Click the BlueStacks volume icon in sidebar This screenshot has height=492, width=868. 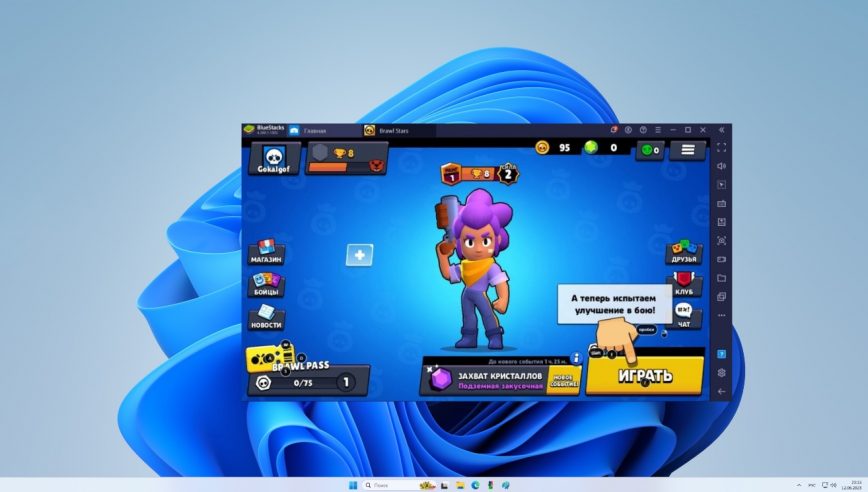pyautogui.click(x=721, y=167)
